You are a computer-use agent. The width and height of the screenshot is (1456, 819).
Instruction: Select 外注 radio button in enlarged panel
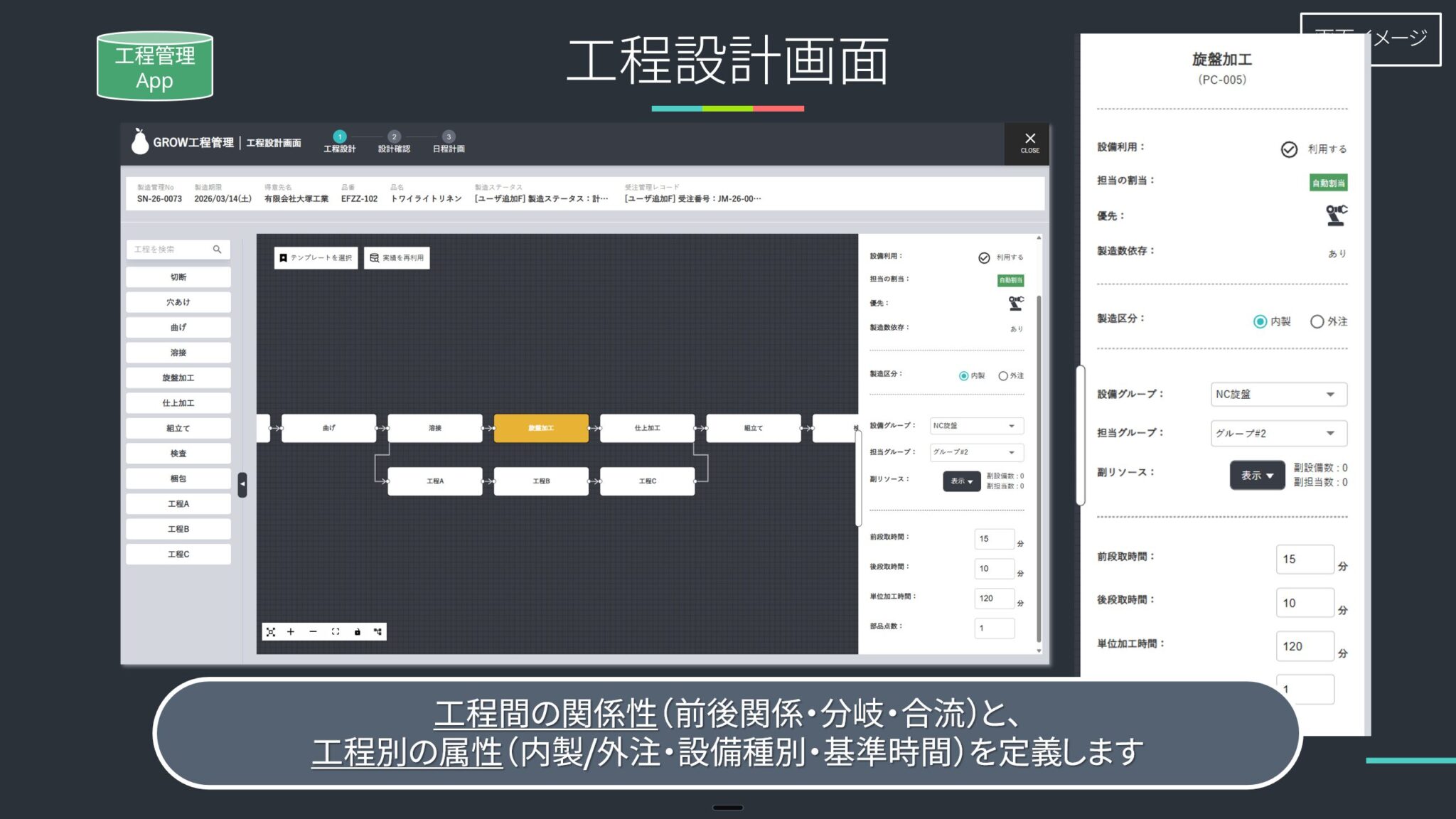click(1317, 322)
